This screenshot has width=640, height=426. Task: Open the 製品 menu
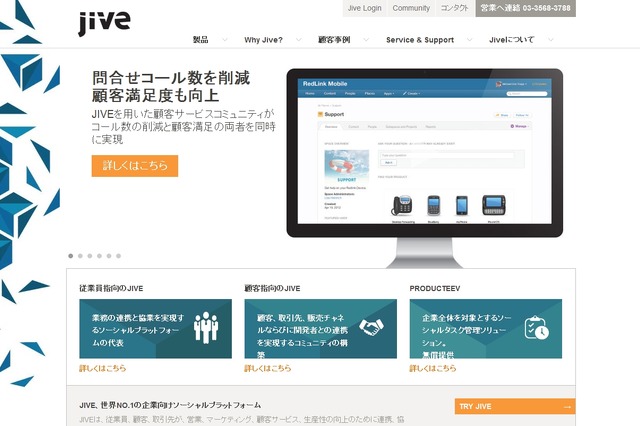tap(200, 40)
